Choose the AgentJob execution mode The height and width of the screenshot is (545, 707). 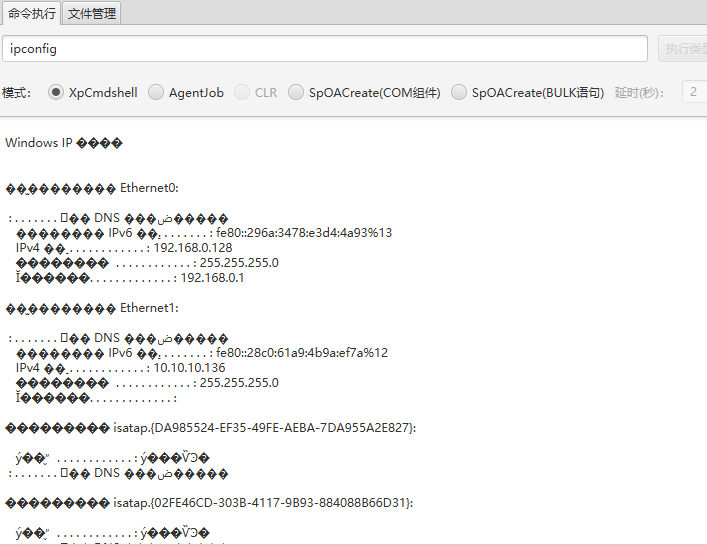pos(156,92)
